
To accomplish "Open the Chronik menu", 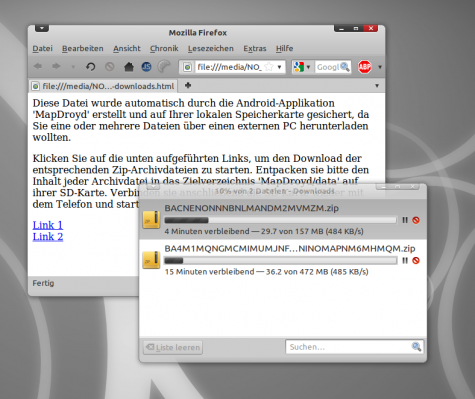I will [164, 49].
